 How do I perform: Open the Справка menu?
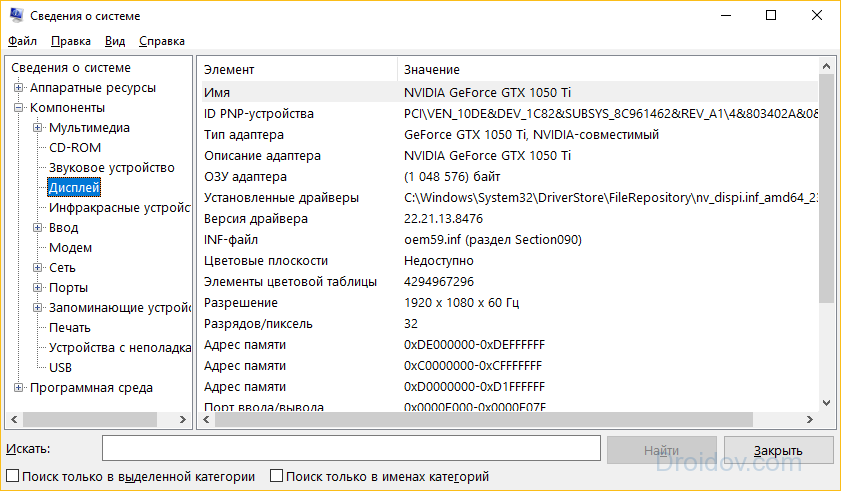[x=162, y=41]
